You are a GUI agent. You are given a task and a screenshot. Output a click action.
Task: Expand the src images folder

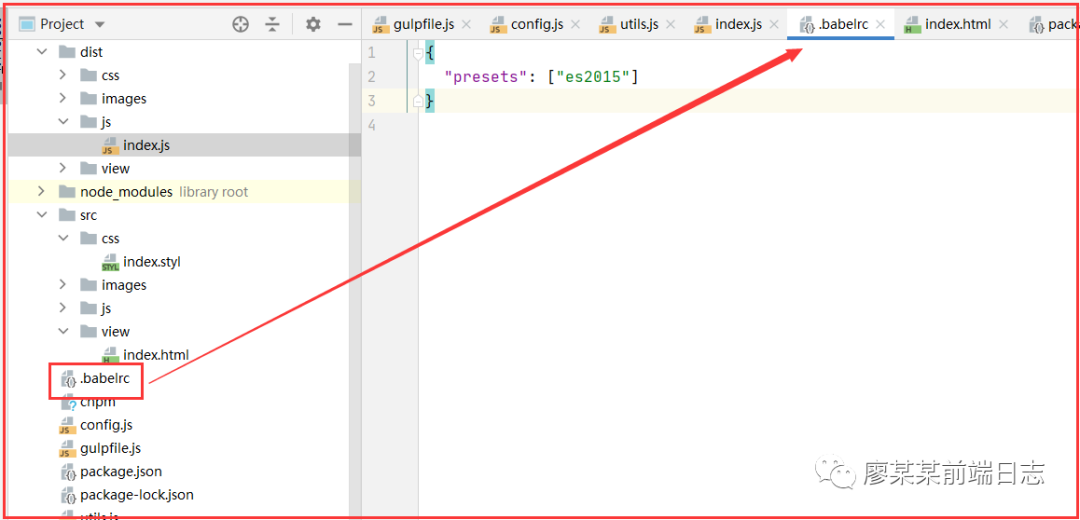click(63, 284)
